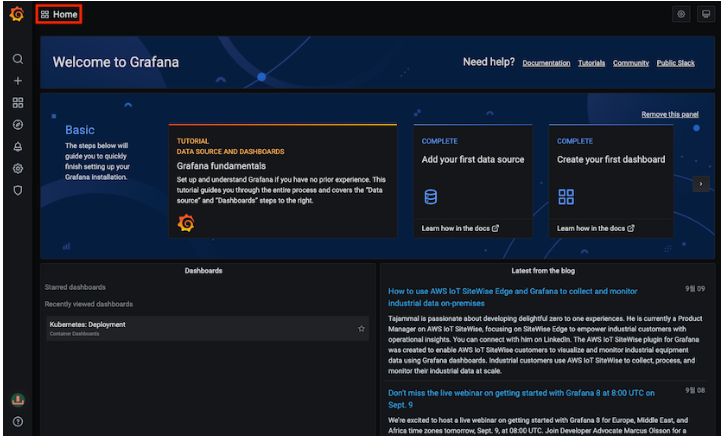This screenshot has height=436, width=725.
Task: Open the Tutorials link
Action: (x=591, y=63)
